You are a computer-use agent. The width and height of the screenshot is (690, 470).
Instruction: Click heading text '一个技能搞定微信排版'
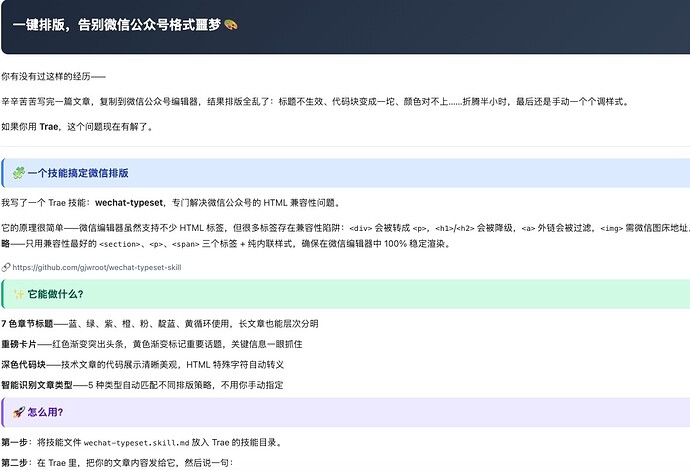click(78, 173)
